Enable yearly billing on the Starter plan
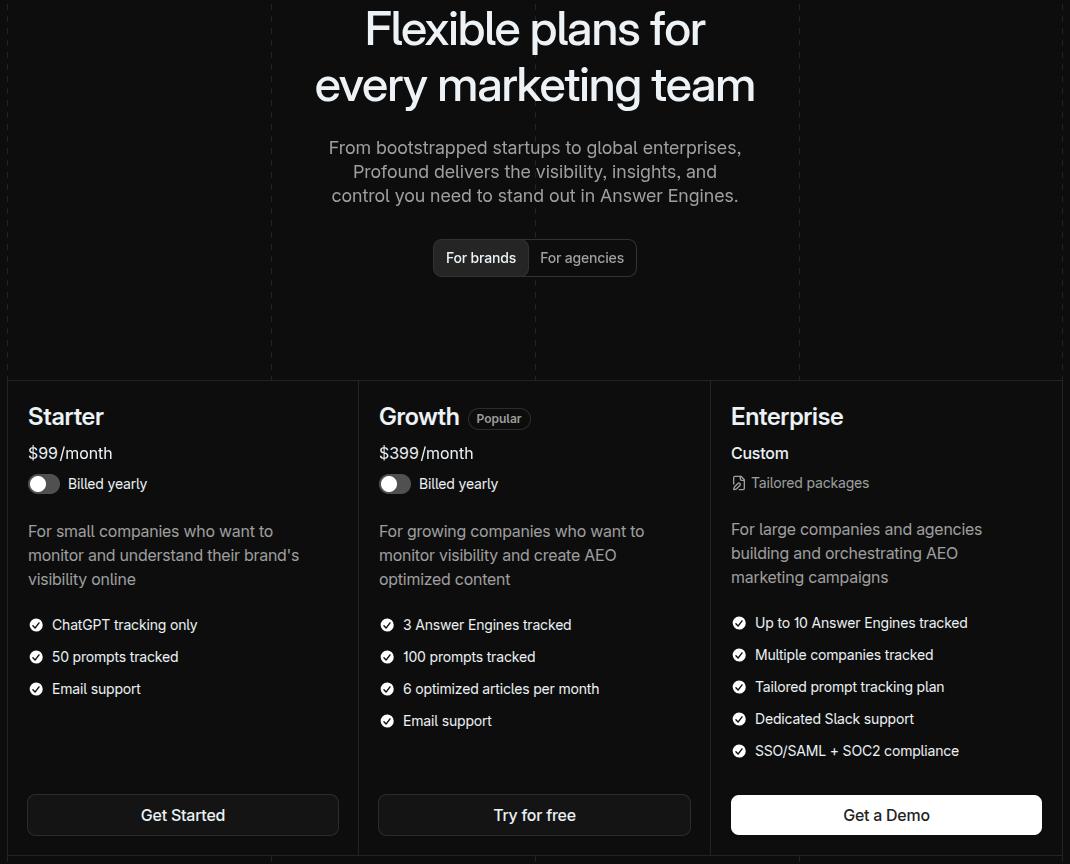Viewport: 1070px width, 864px height. point(44,484)
